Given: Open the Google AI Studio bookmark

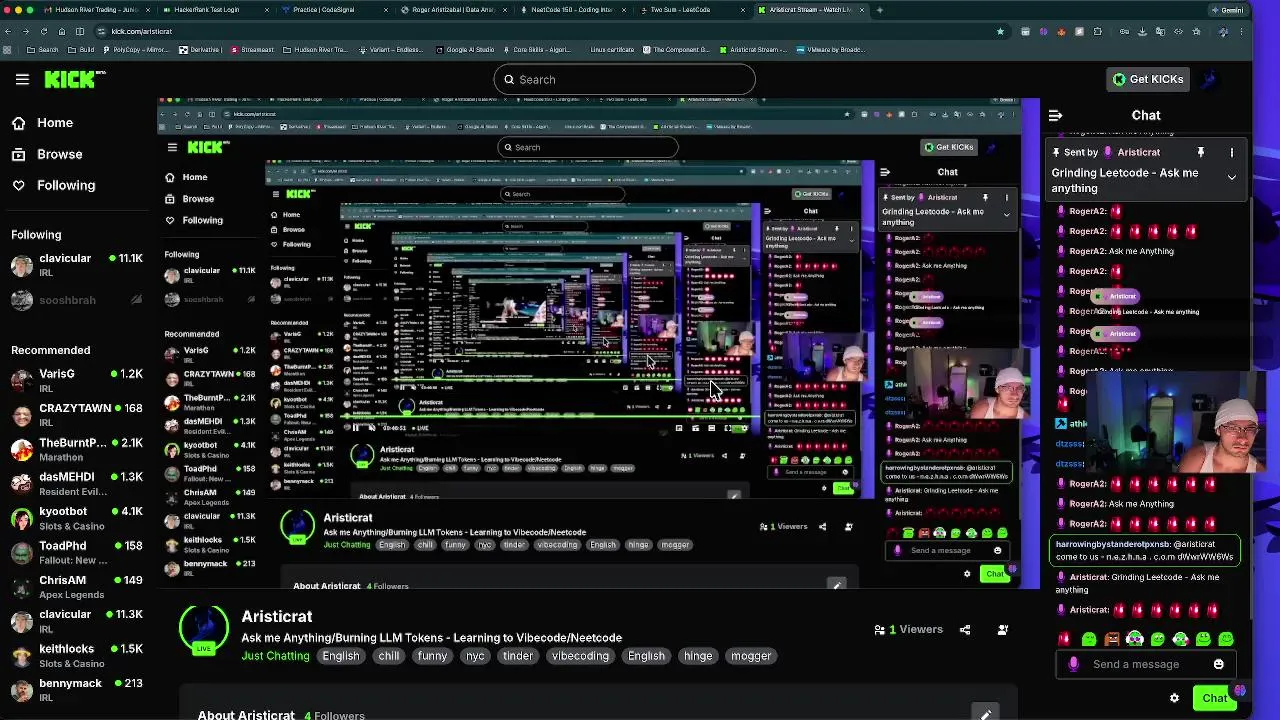Looking at the screenshot, I should (x=465, y=49).
